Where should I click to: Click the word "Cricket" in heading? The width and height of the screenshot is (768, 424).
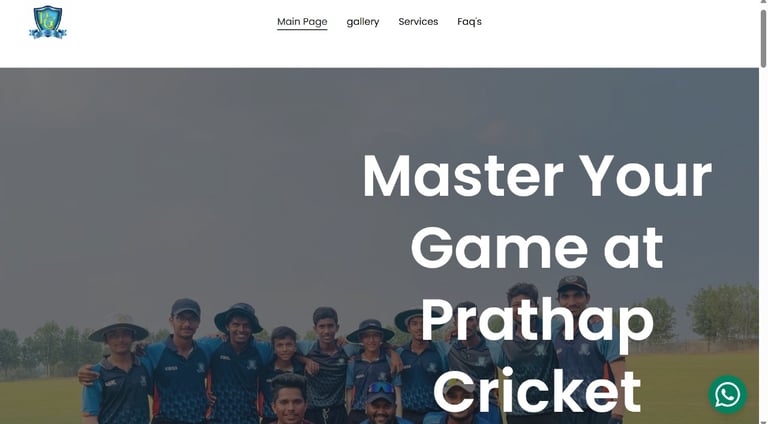tap(537, 392)
